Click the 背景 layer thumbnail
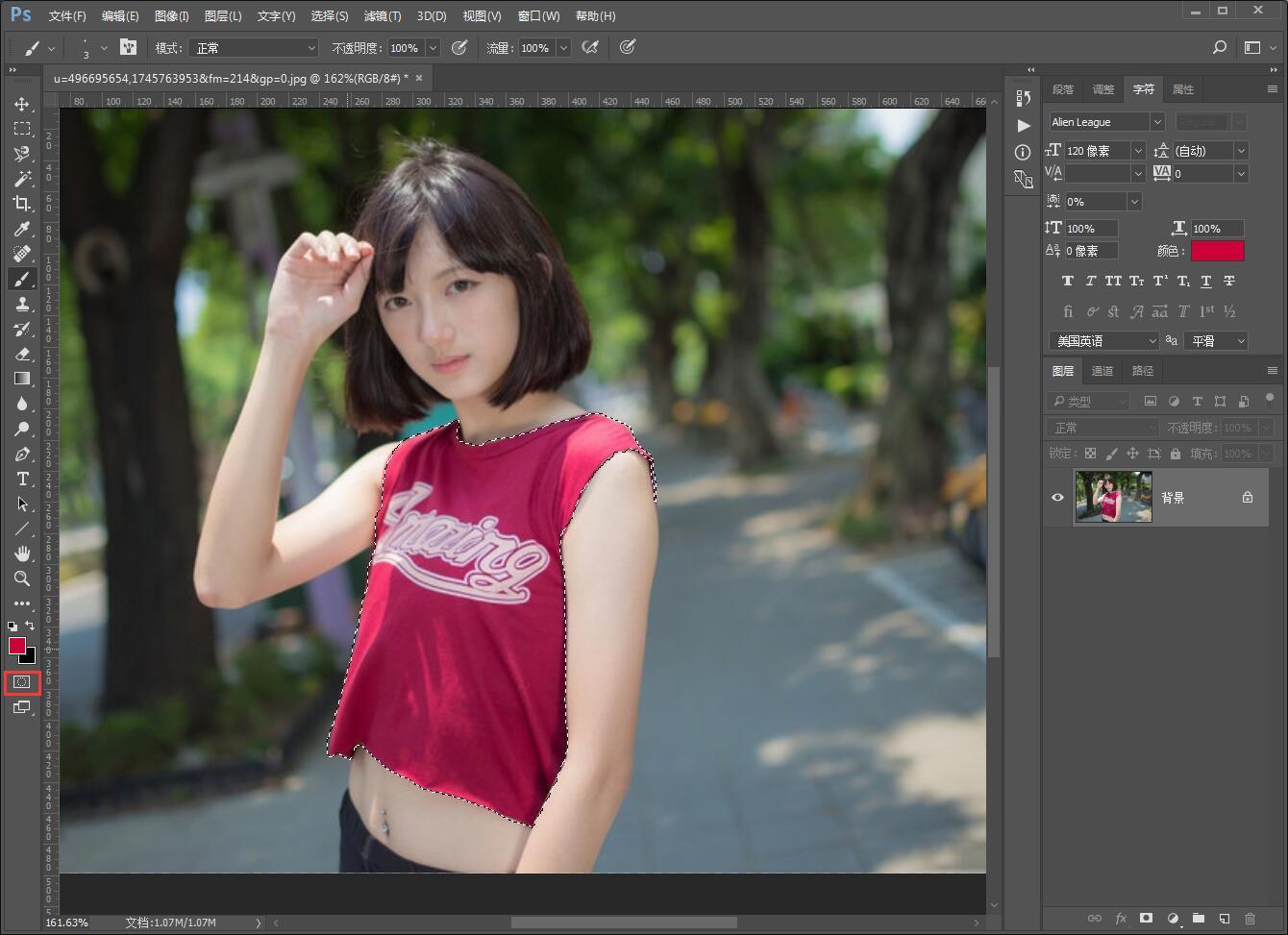This screenshot has height=935, width=1288. tap(1113, 497)
